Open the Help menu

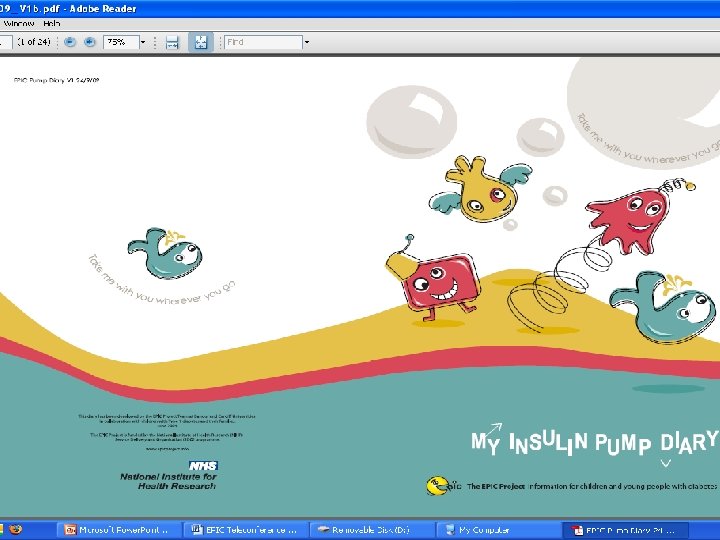coord(51,23)
